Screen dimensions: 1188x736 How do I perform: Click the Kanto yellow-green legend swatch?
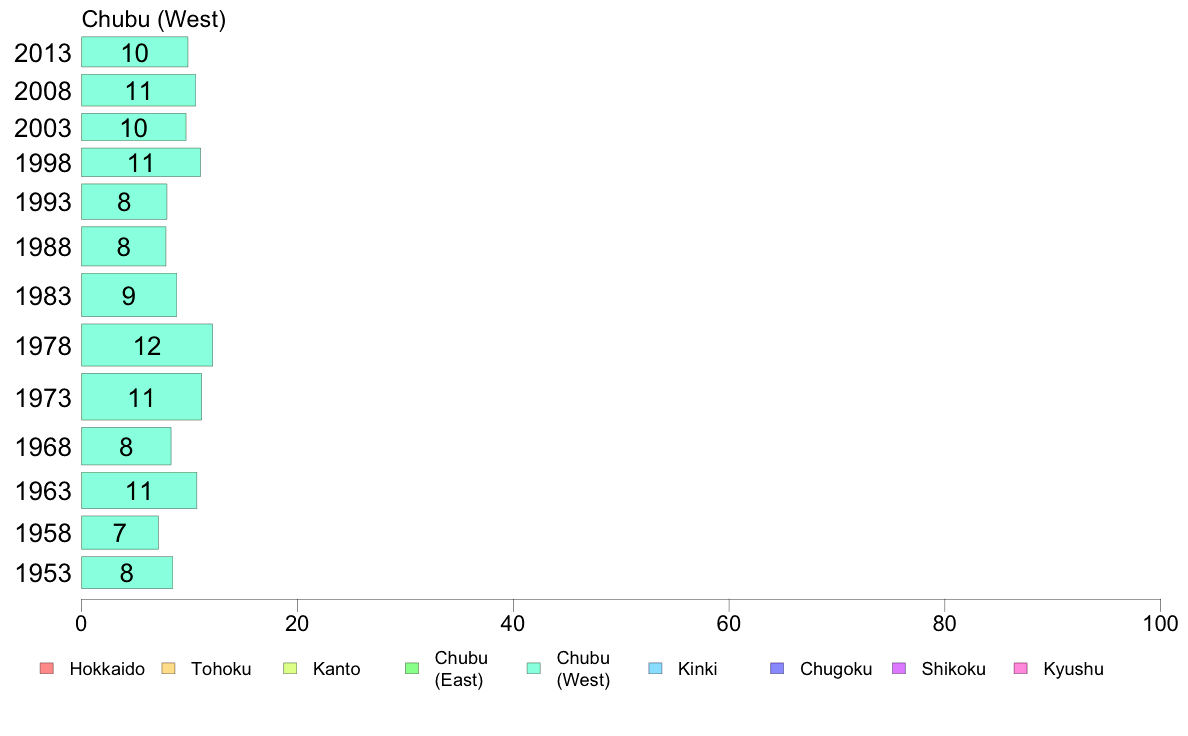(x=290, y=669)
